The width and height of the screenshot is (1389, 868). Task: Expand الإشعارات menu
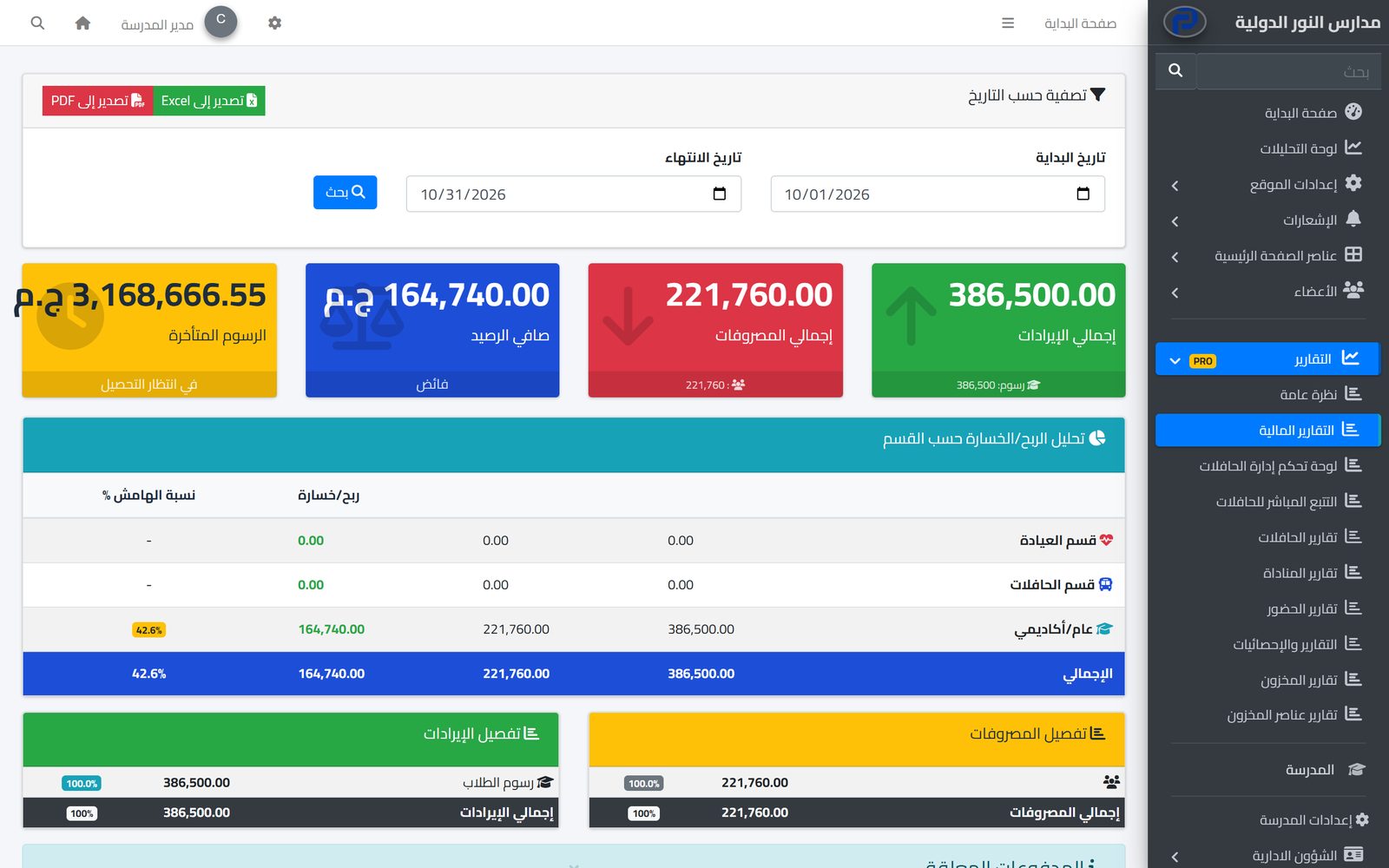coord(1267,220)
